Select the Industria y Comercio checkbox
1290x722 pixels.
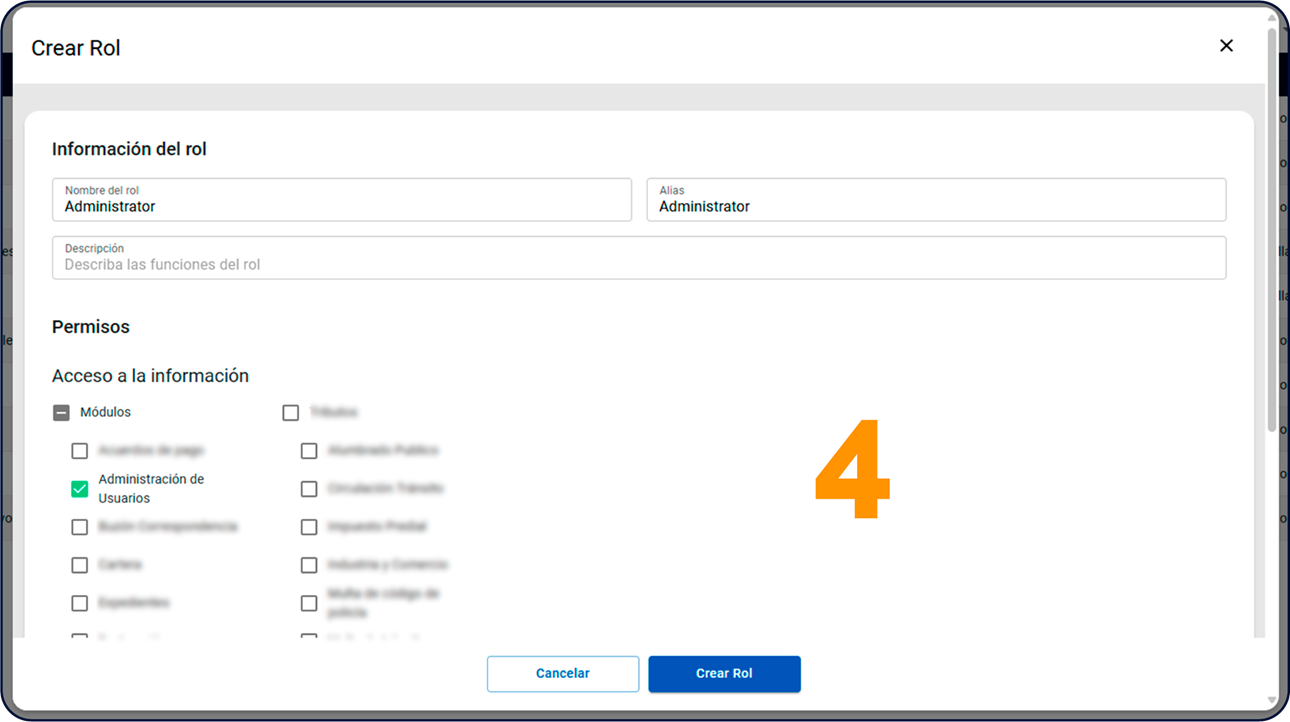click(x=309, y=565)
